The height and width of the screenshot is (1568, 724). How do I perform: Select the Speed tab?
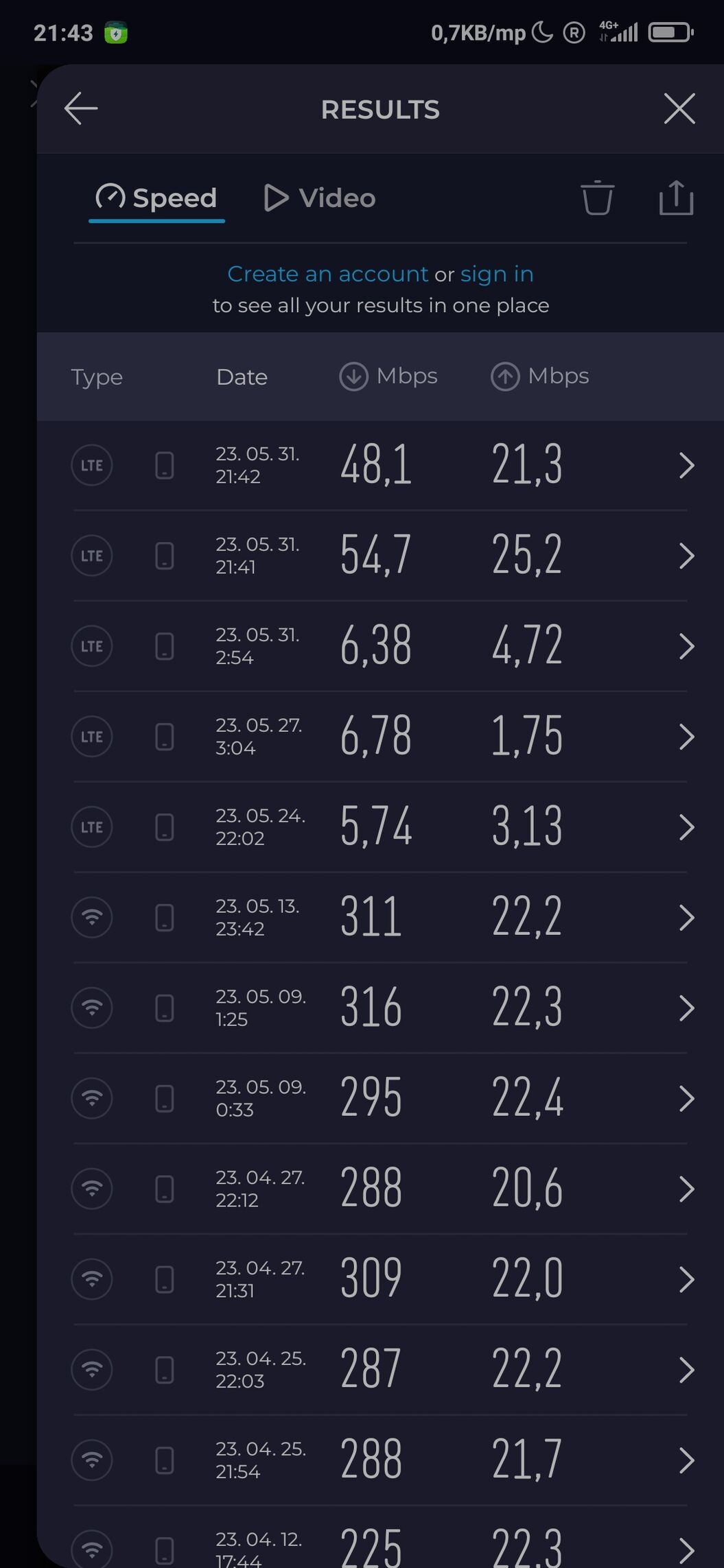156,198
